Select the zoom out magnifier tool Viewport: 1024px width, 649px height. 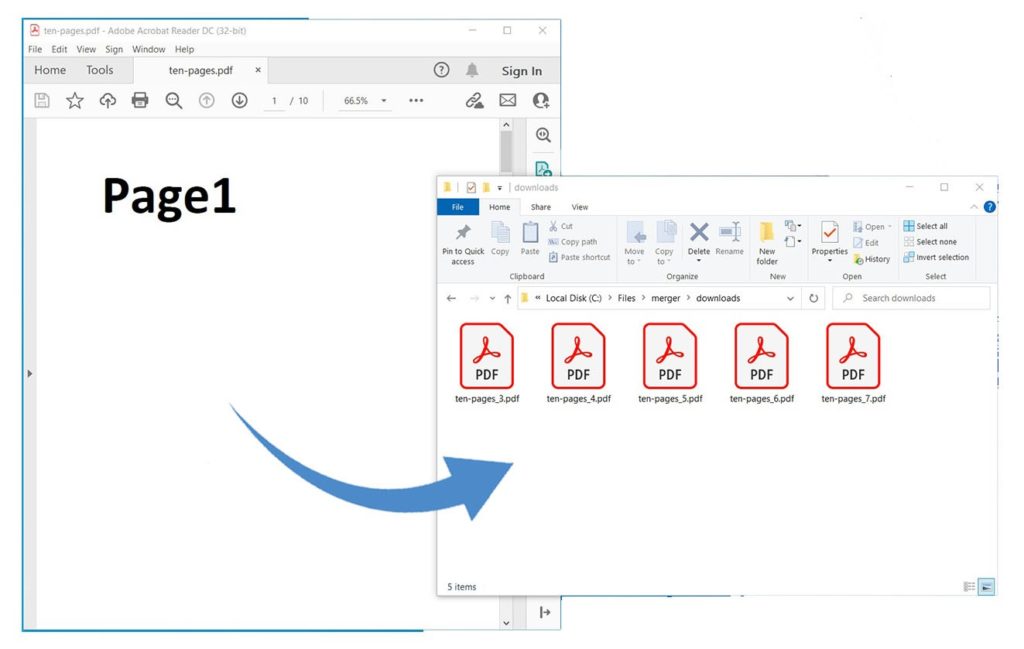(x=173, y=101)
